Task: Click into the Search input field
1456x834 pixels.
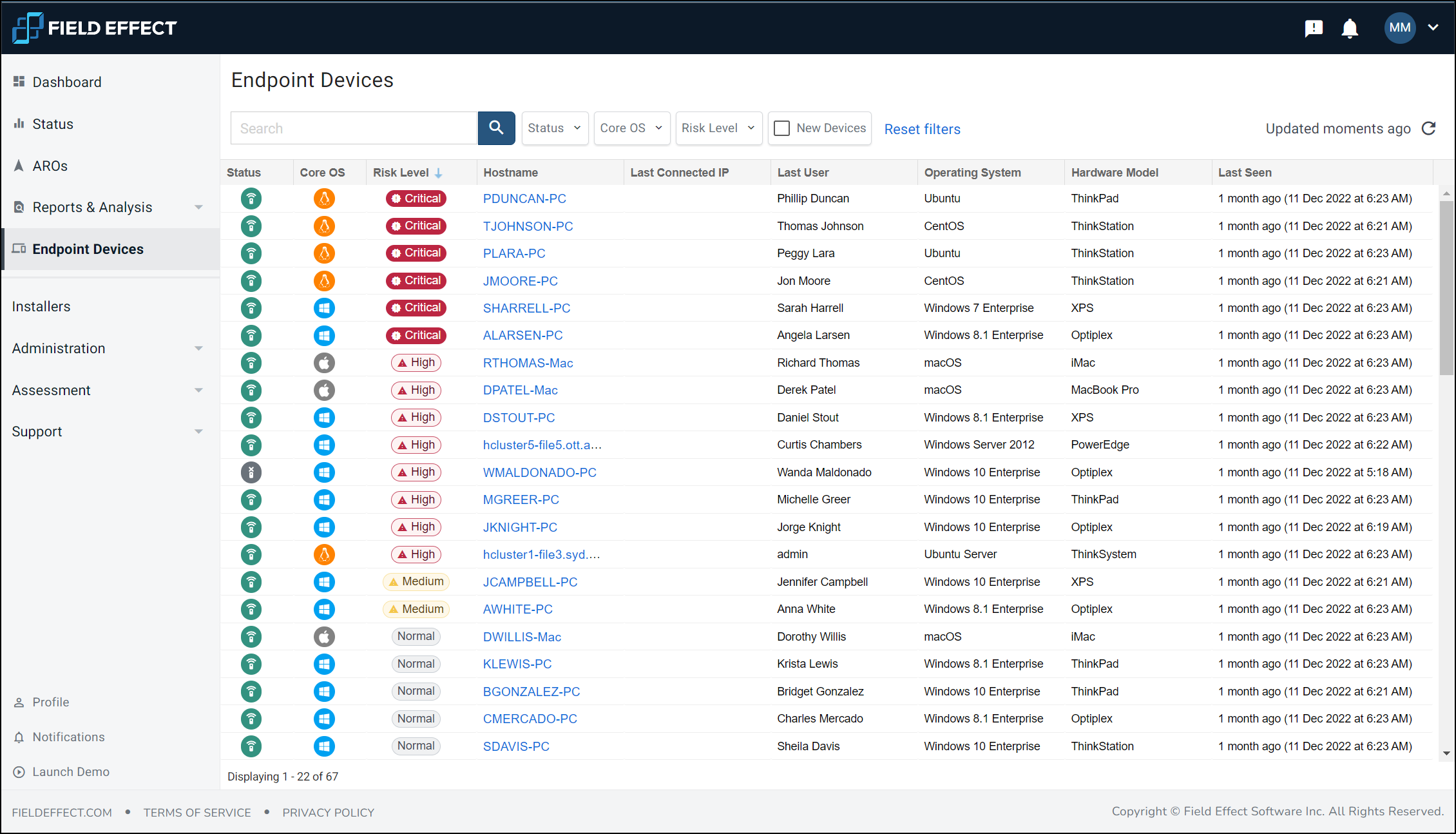Action: tap(354, 128)
